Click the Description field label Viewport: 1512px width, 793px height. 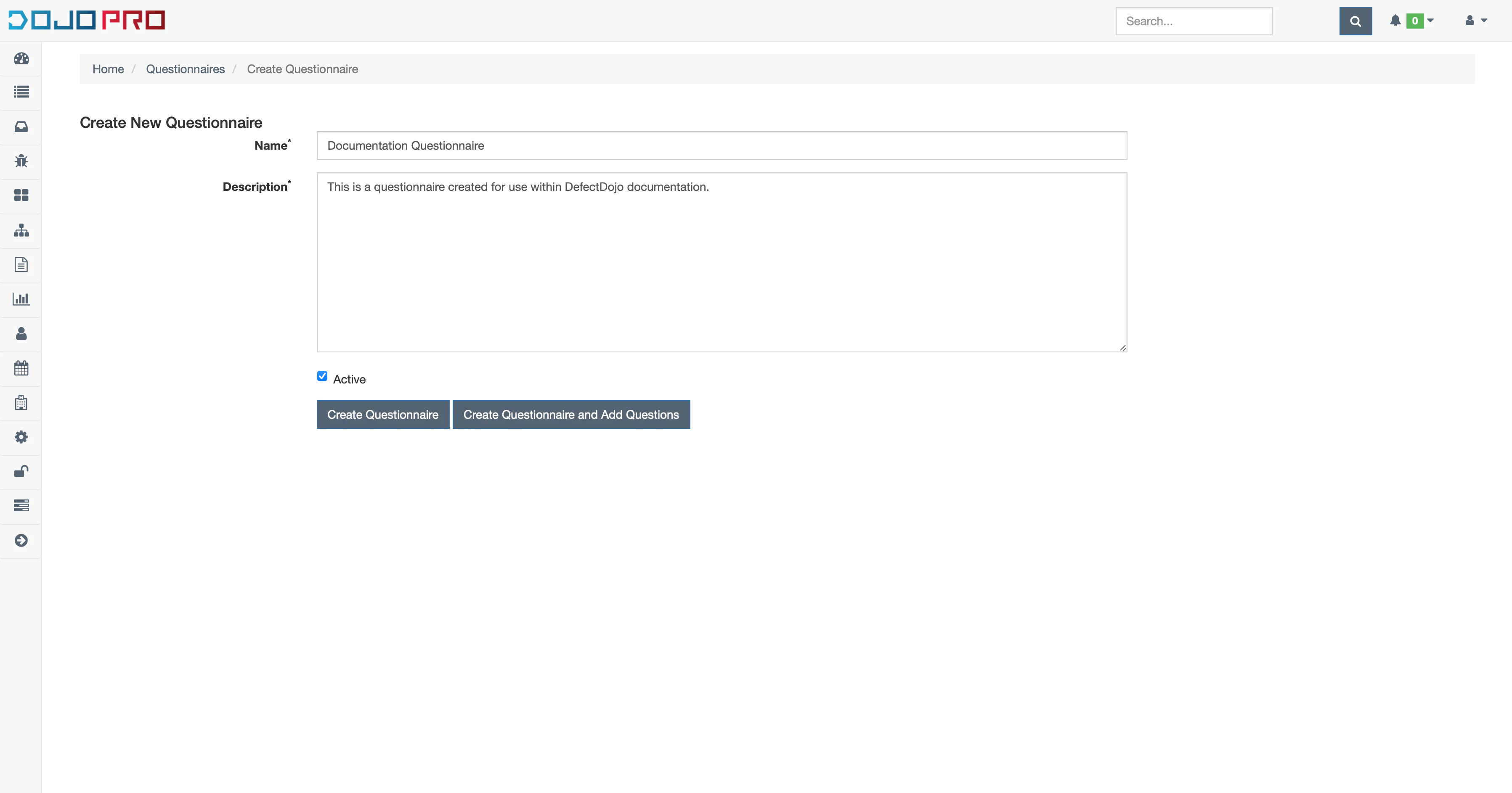coord(257,186)
